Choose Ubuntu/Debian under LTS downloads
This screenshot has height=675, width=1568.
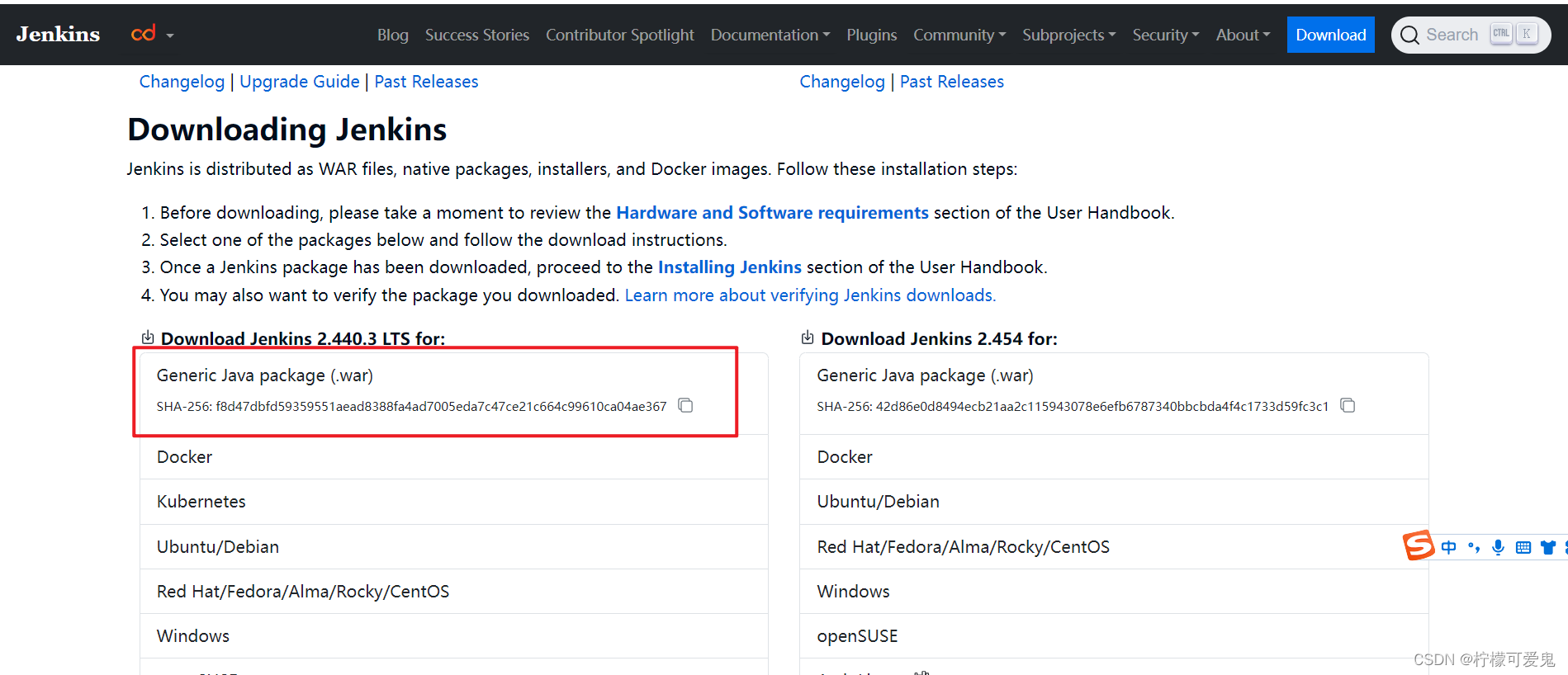(453, 547)
